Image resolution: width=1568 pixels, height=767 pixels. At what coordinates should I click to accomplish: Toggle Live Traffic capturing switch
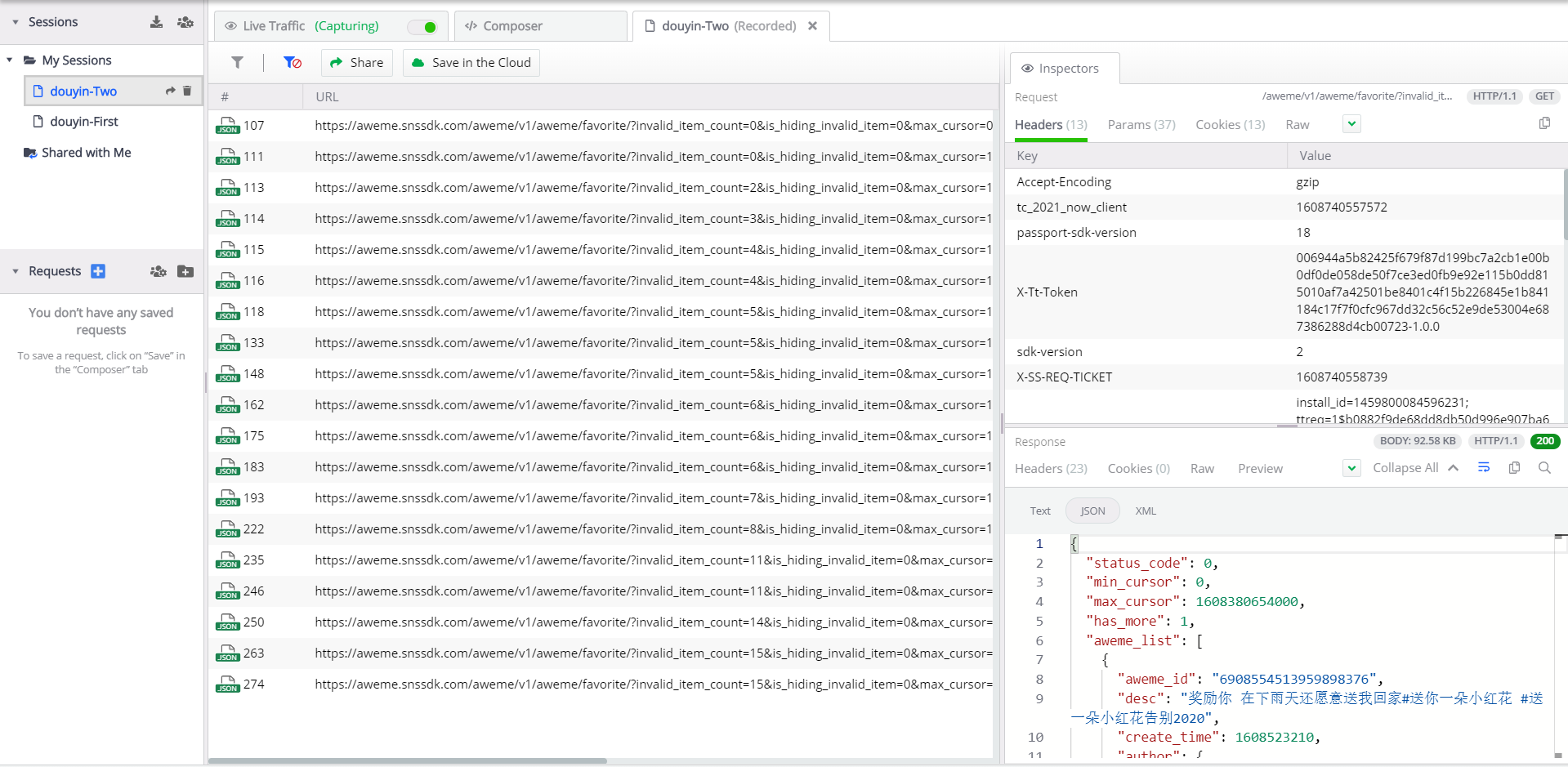(422, 27)
